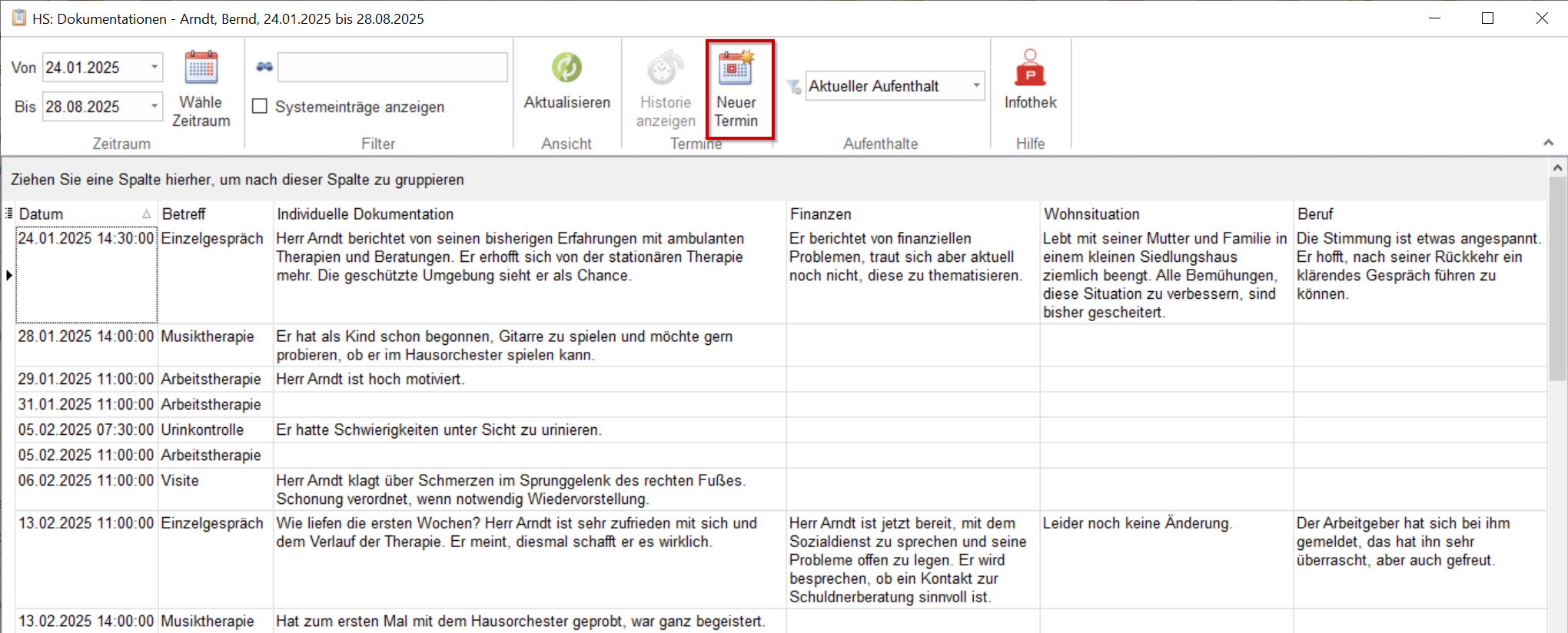This screenshot has width=1568, height=633.
Task: Click the Finanzen column header
Action: point(912,214)
